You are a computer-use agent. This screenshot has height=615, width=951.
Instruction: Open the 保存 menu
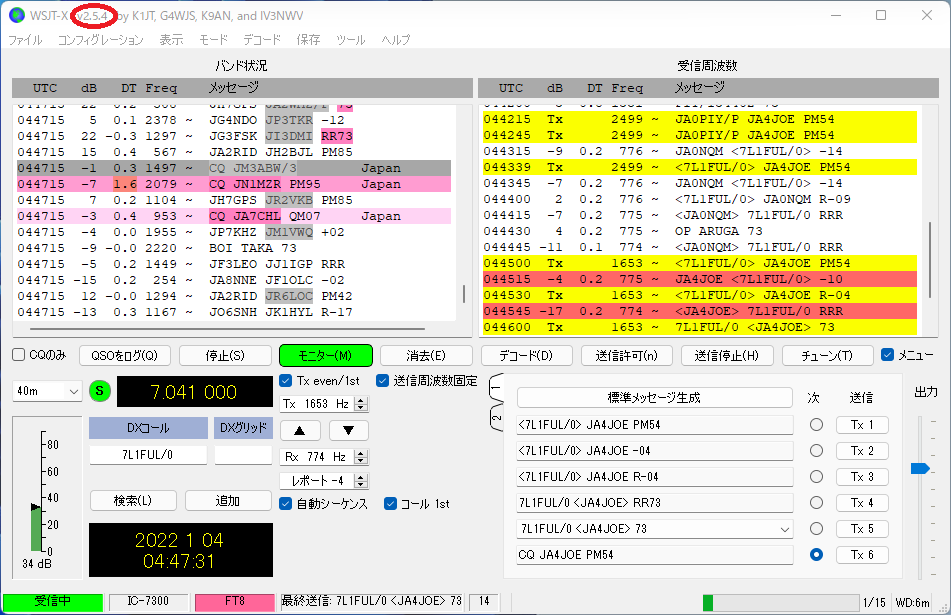point(308,40)
